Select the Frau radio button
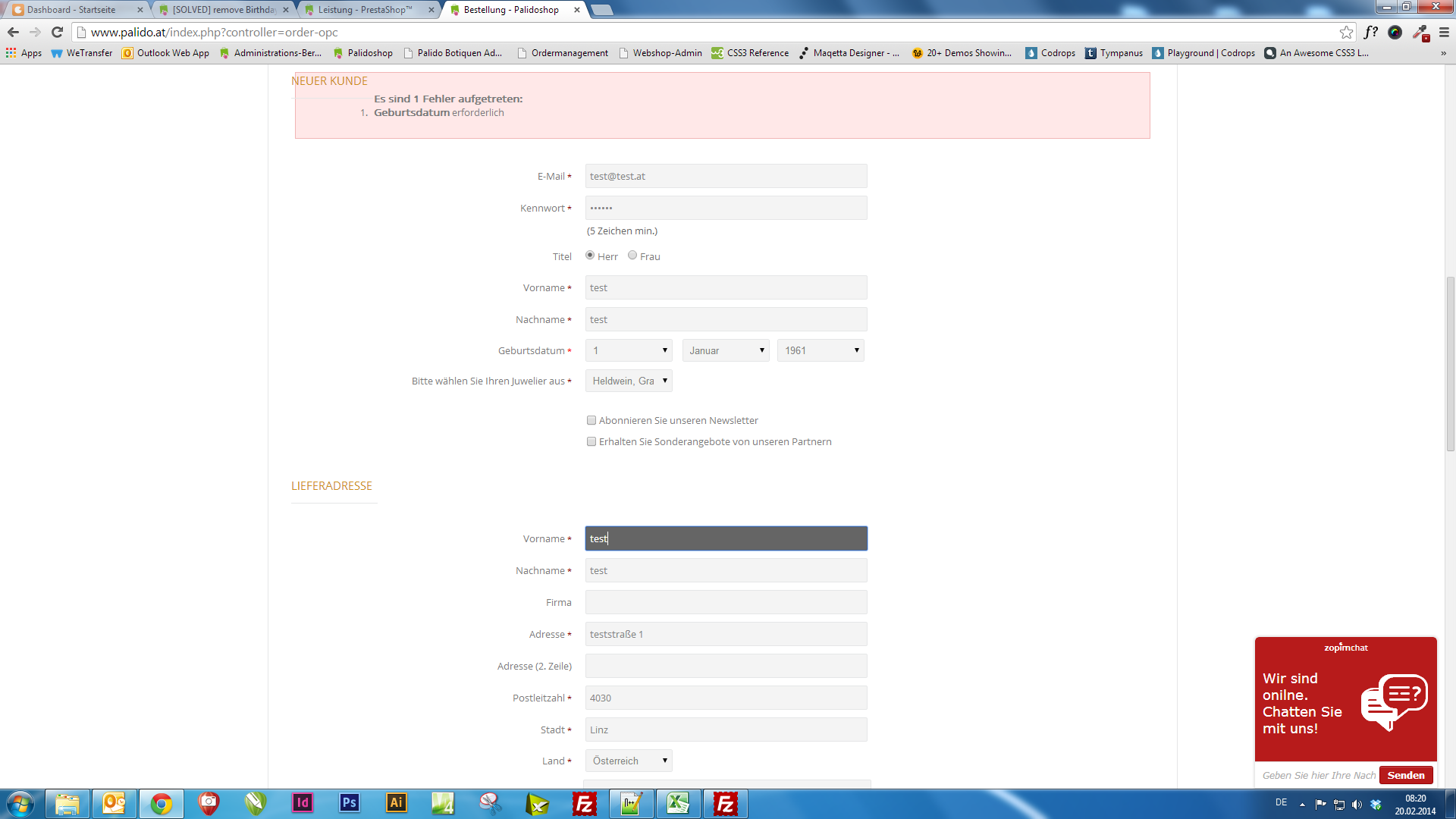The width and height of the screenshot is (1456, 819). click(632, 256)
